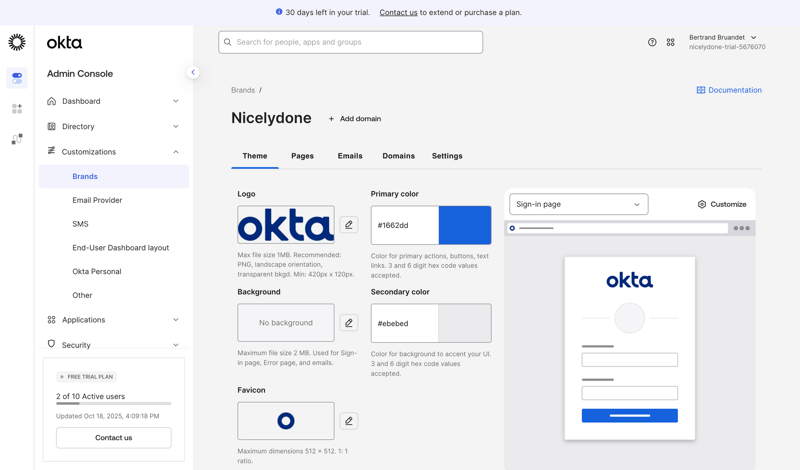Viewport: 800px width, 470px height.
Task: Expand the Dashboard menu chevron
Action: [176, 101]
